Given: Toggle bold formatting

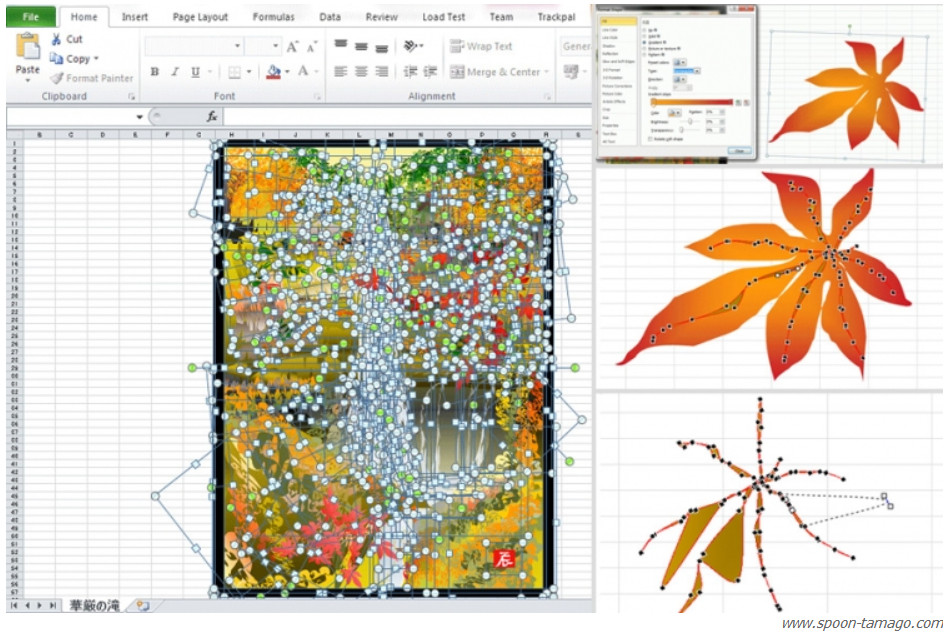Looking at the screenshot, I should point(155,72).
